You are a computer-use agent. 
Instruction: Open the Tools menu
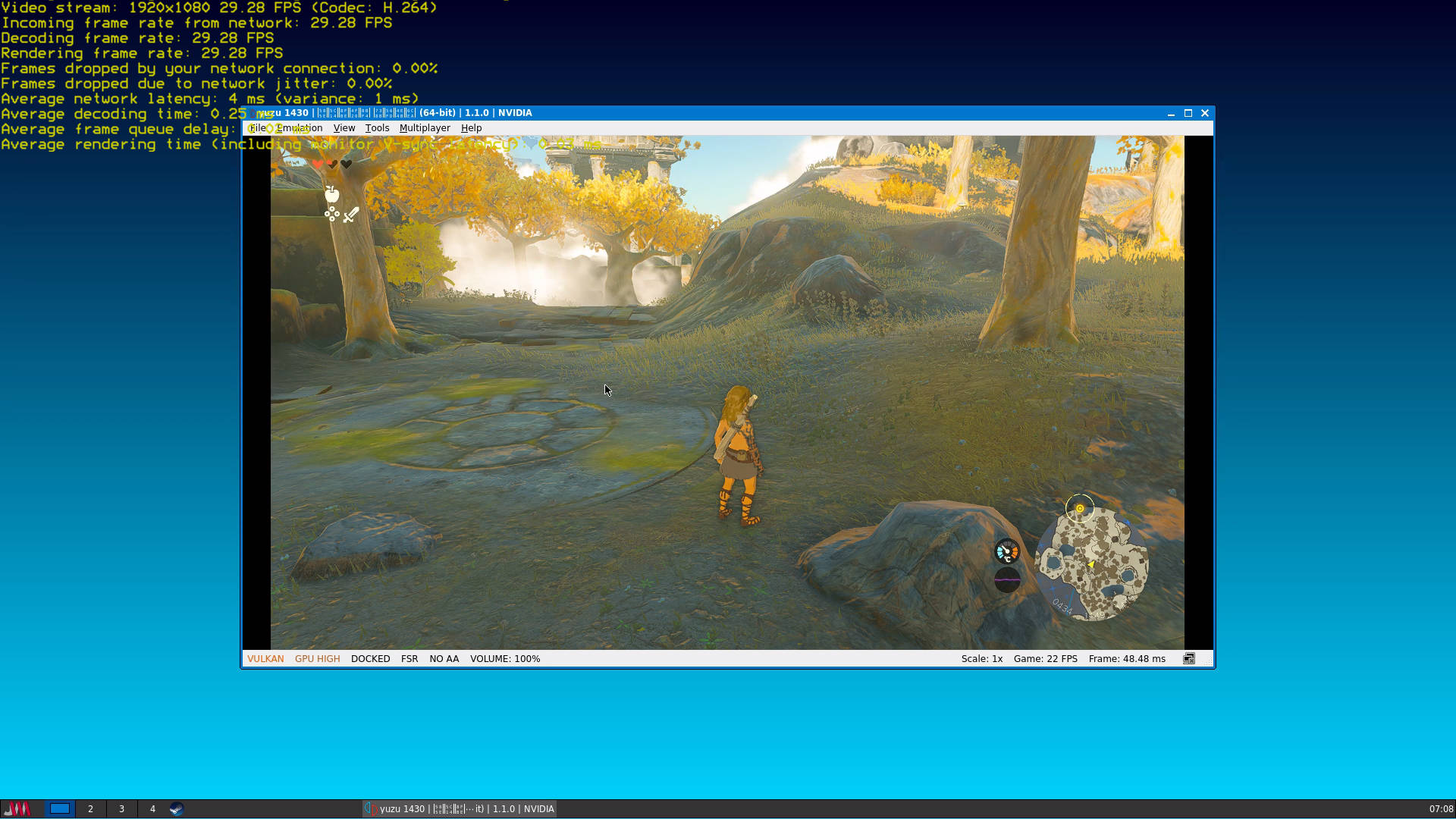(377, 128)
